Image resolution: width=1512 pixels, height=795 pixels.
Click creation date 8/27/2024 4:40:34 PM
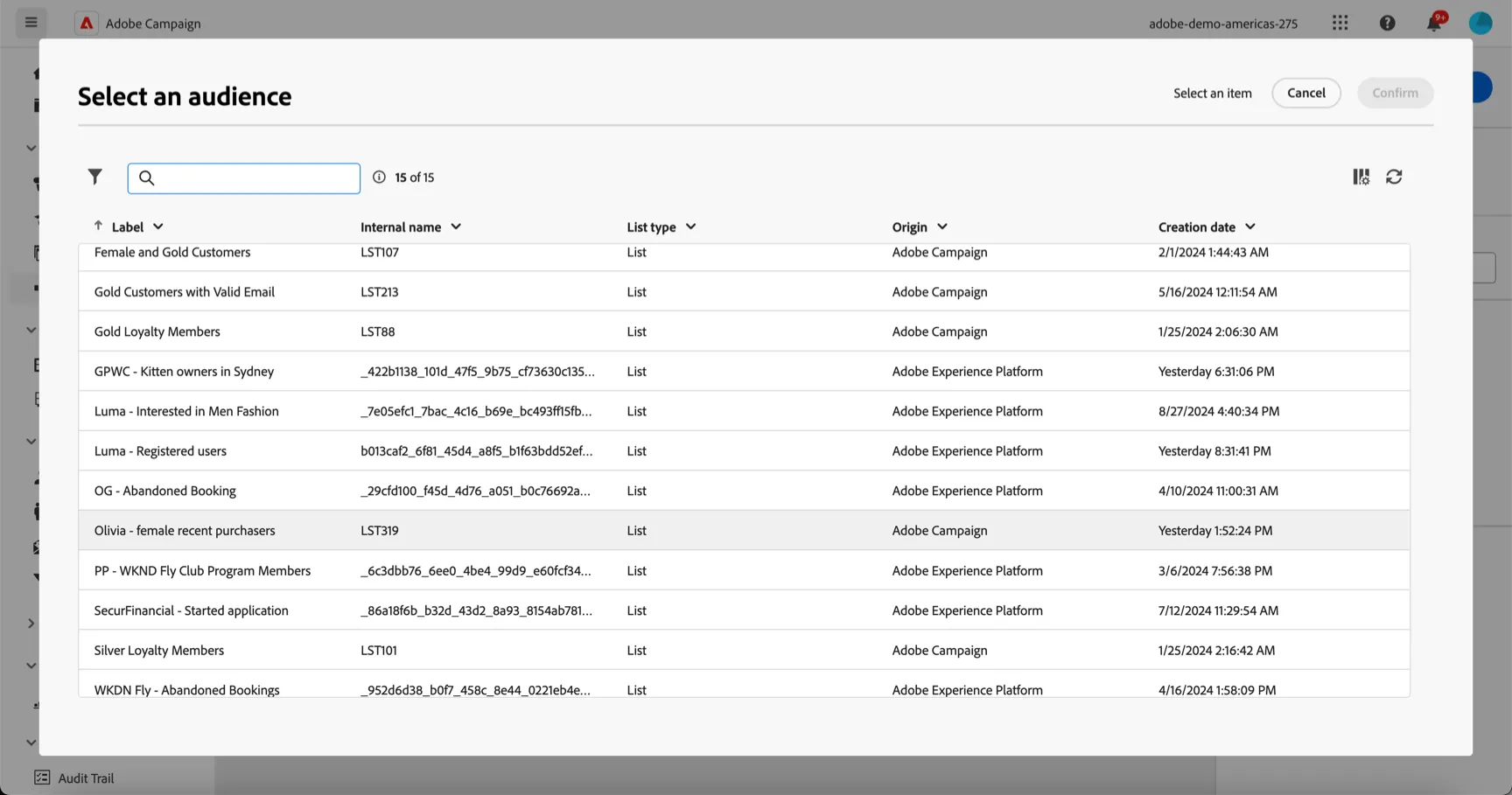(1219, 411)
